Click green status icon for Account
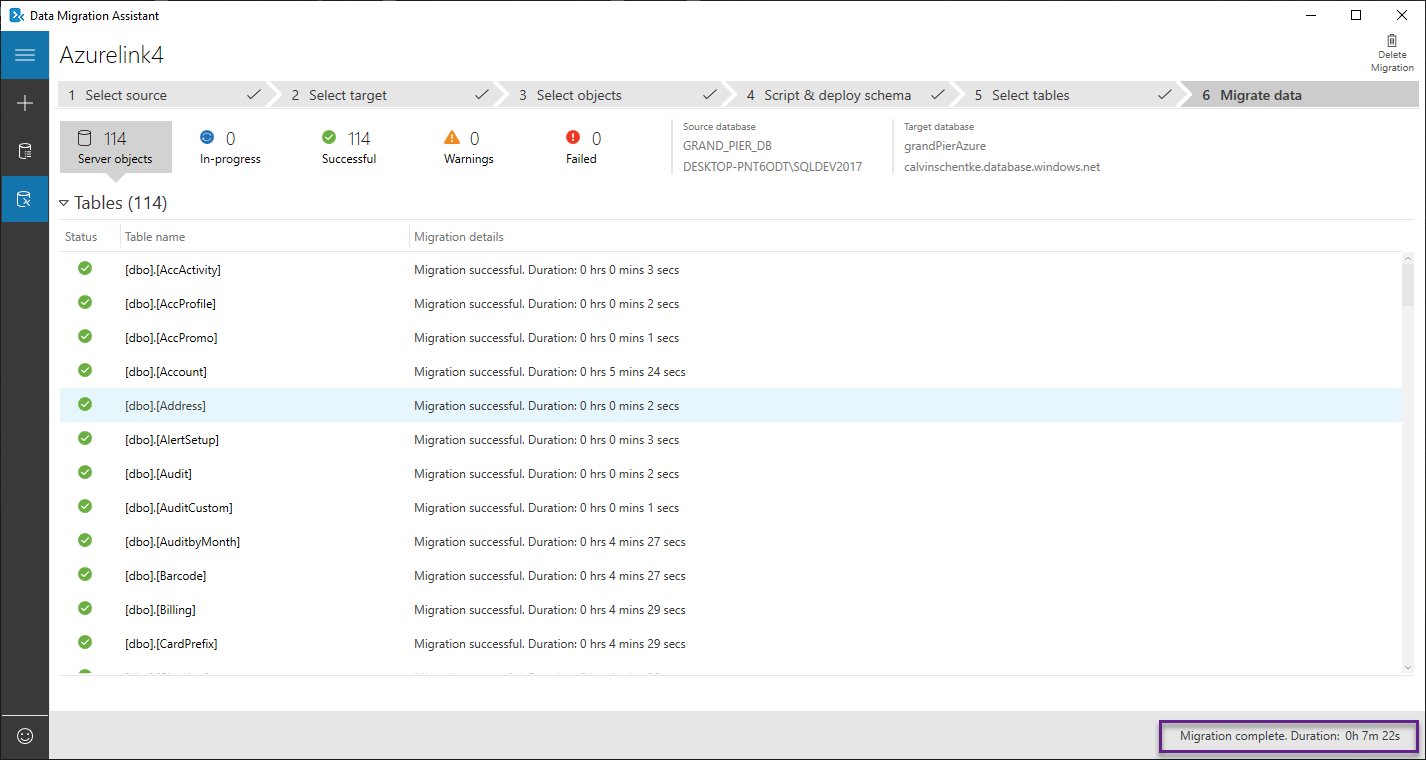Screen dimensions: 1426x760 tap(85, 370)
